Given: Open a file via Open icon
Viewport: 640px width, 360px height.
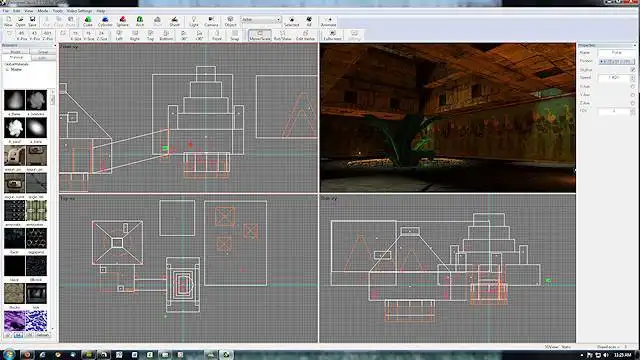Looking at the screenshot, I should click(20, 21).
